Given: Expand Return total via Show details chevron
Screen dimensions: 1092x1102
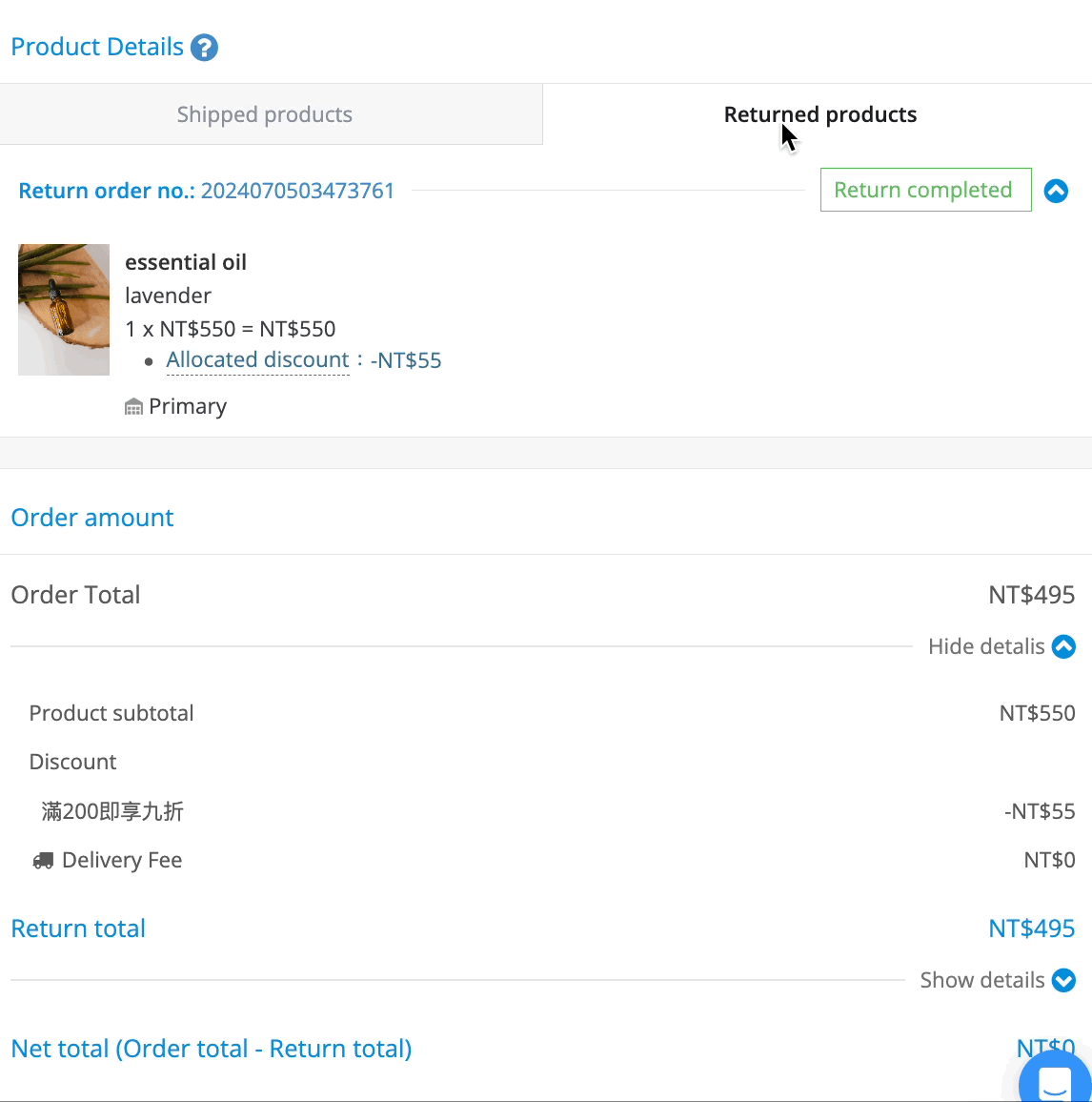Looking at the screenshot, I should tap(1063, 980).
